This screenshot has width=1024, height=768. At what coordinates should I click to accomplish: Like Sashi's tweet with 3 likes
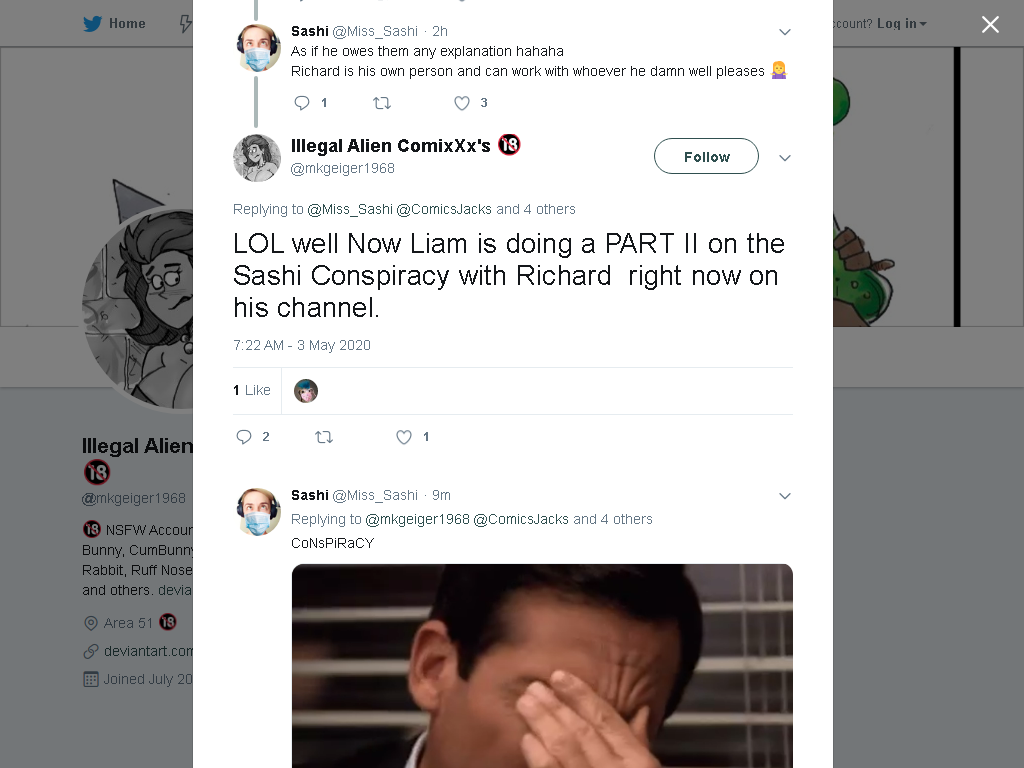pos(462,103)
